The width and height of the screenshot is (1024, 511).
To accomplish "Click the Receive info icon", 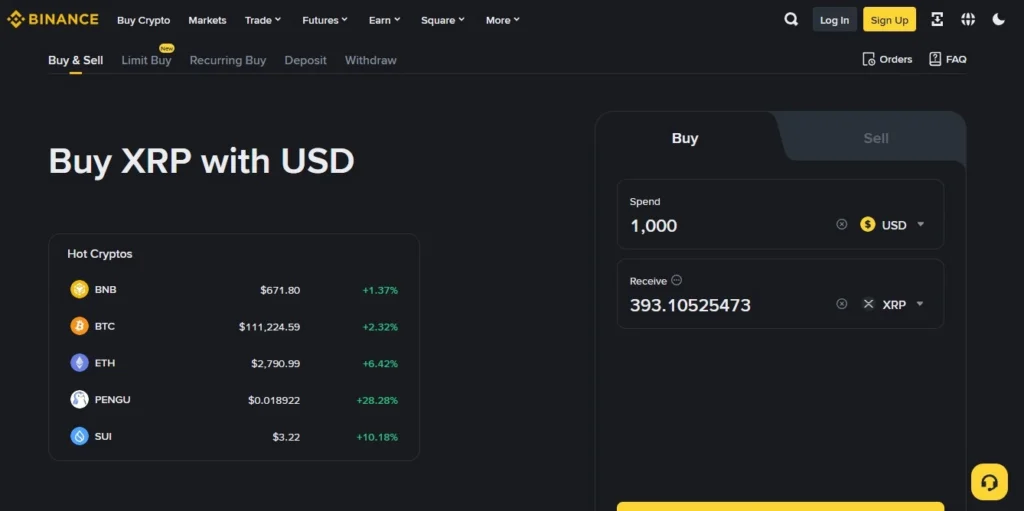I will point(677,280).
